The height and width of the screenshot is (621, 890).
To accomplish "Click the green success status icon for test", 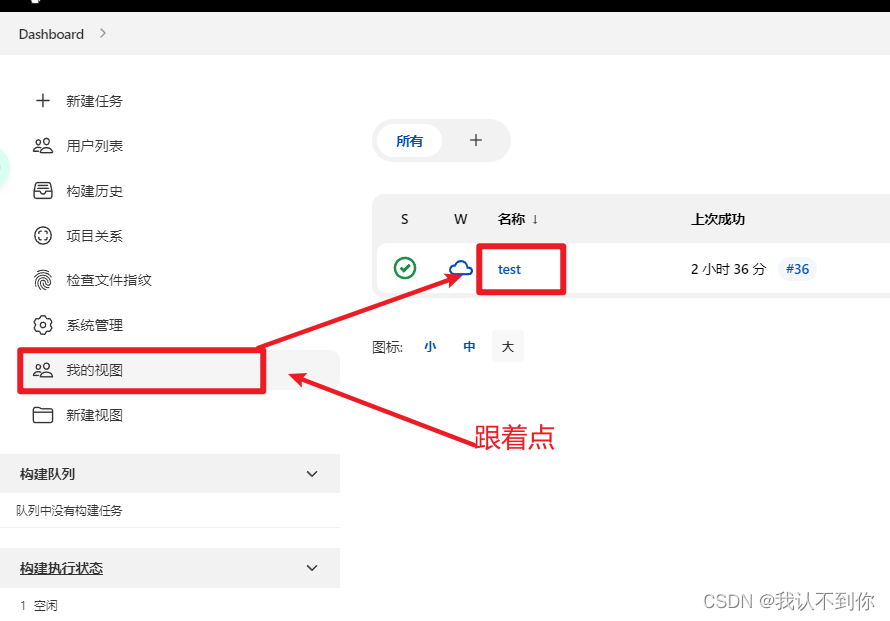I will click(405, 268).
